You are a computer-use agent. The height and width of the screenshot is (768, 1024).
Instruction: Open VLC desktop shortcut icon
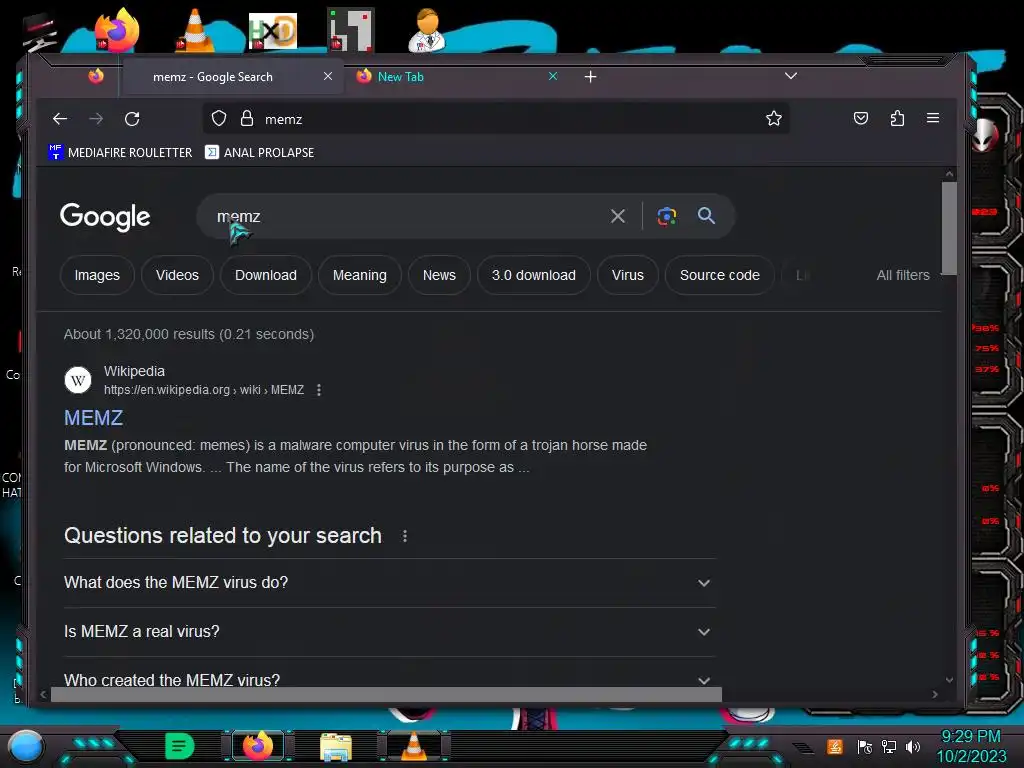point(195,30)
